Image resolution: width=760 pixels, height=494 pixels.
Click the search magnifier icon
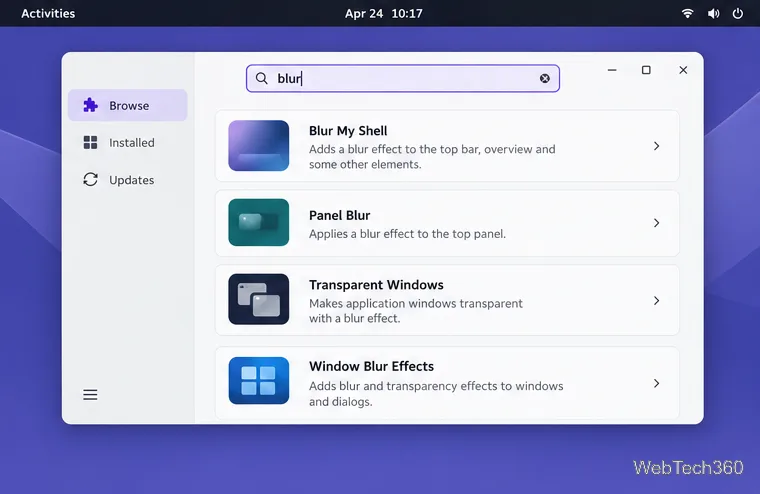click(x=261, y=78)
